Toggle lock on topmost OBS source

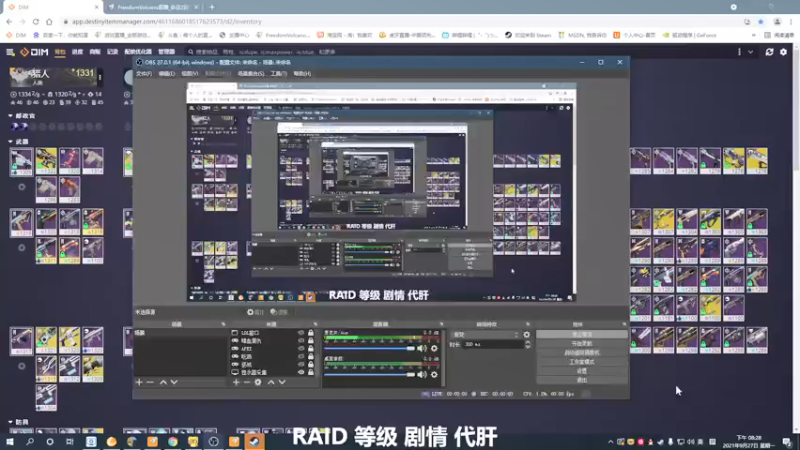(x=311, y=333)
